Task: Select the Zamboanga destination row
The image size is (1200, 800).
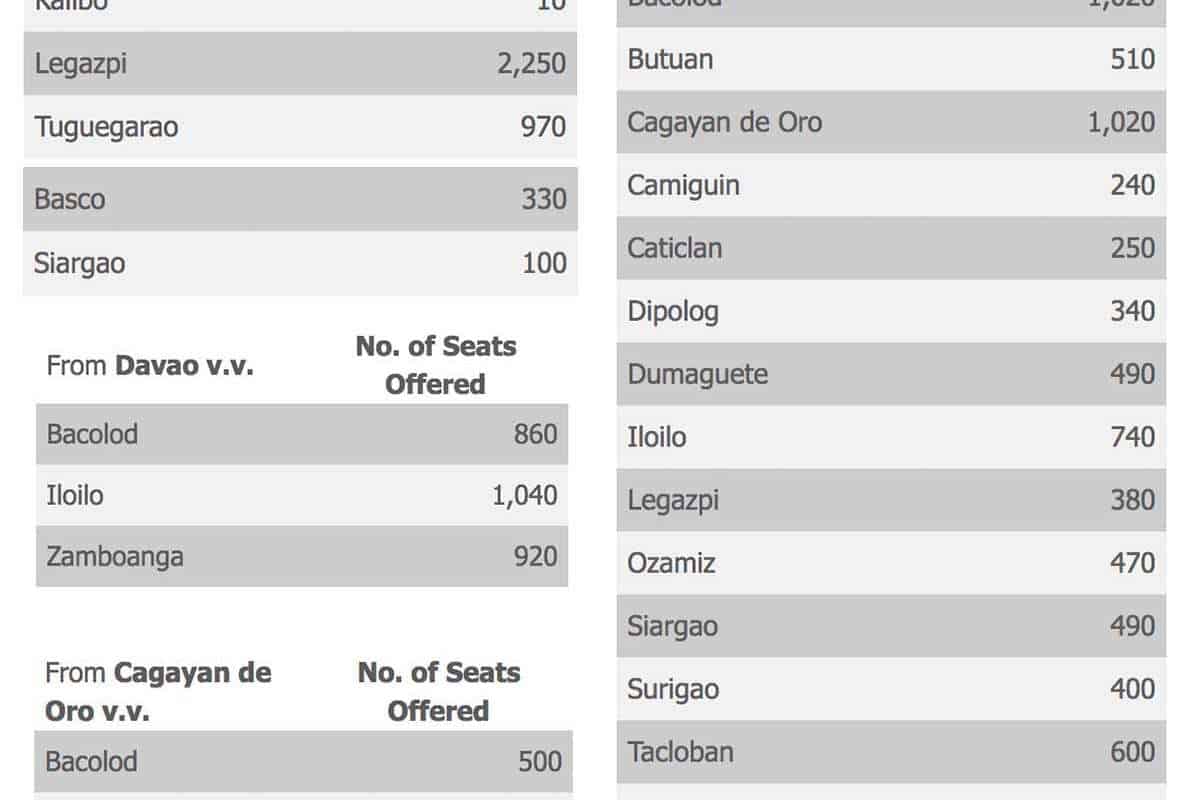Action: [301, 556]
